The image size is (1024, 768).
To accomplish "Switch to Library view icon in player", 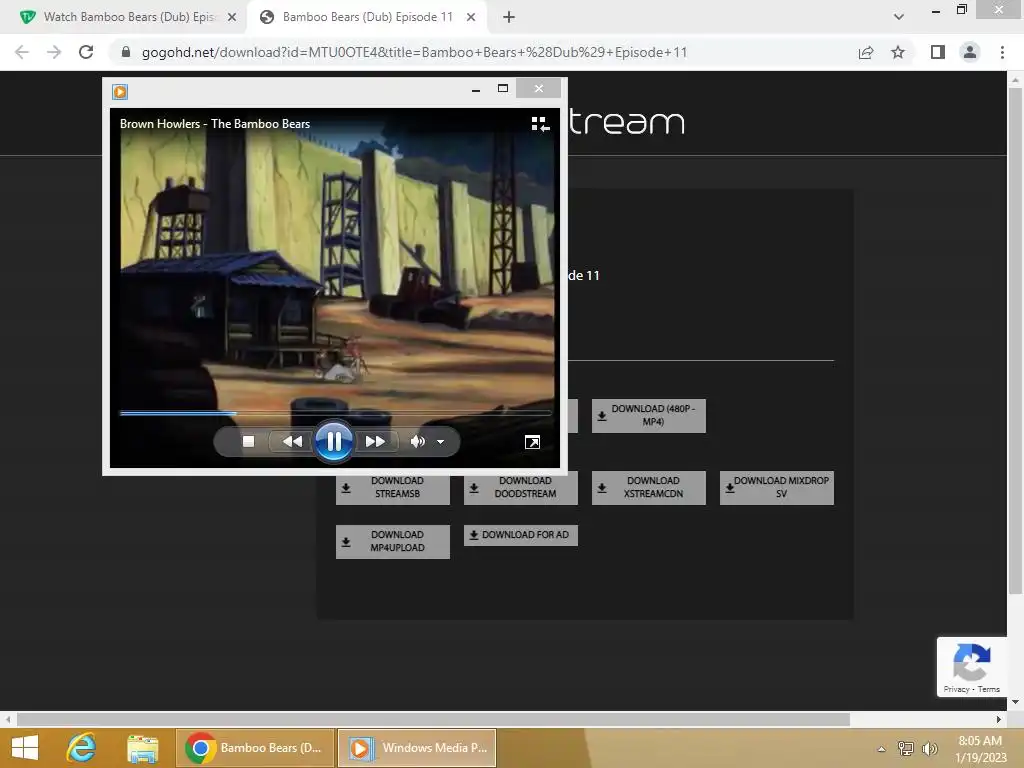I will (540, 124).
